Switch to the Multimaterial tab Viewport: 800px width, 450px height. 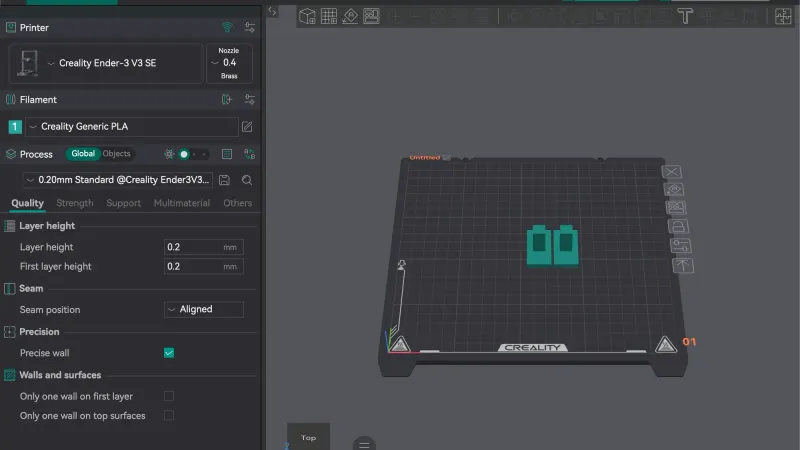coord(182,203)
